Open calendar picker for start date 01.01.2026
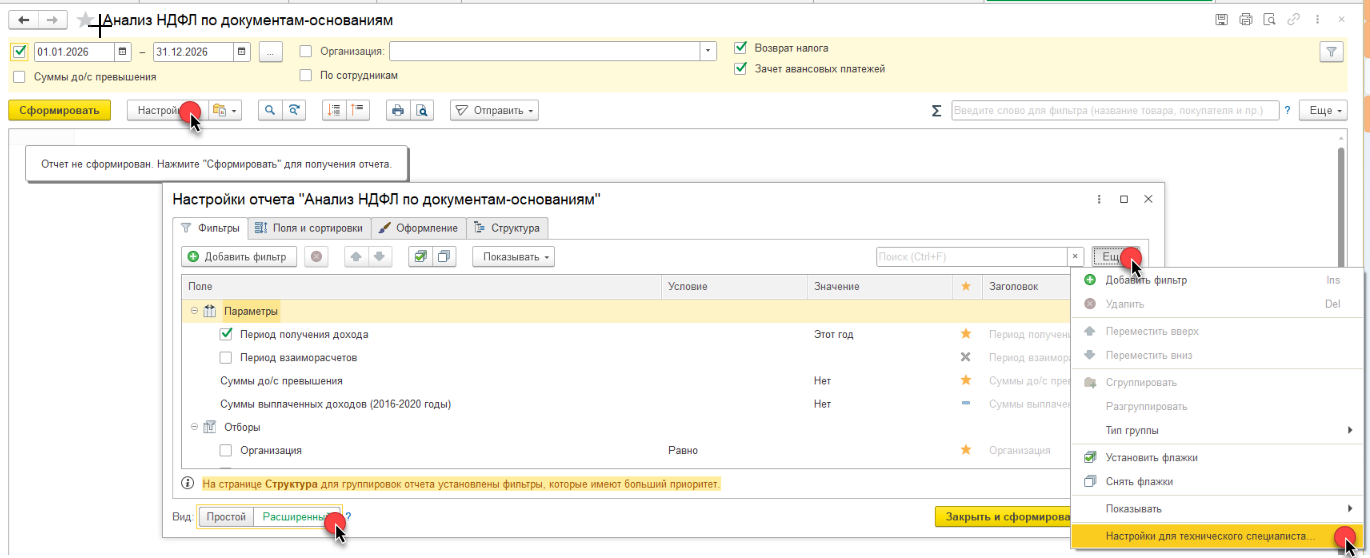1370x558 pixels. [122, 52]
